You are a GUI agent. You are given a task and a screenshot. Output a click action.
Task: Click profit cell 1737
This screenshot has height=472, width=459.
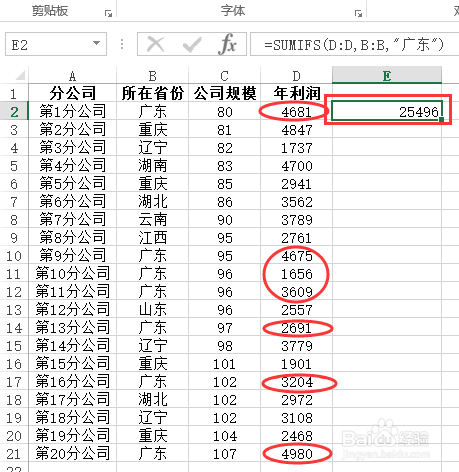(296, 147)
